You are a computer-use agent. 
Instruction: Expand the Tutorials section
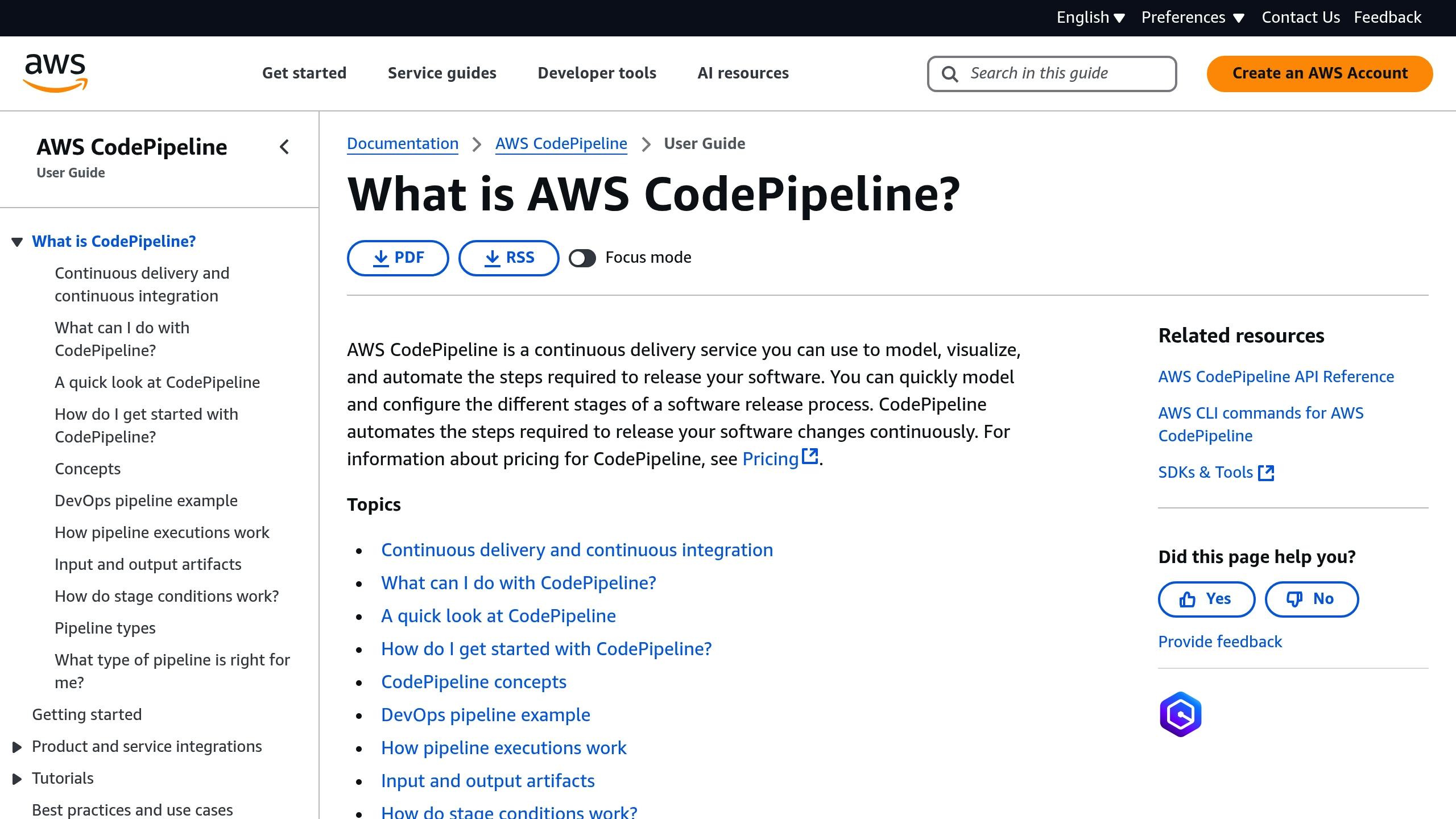click(17, 779)
